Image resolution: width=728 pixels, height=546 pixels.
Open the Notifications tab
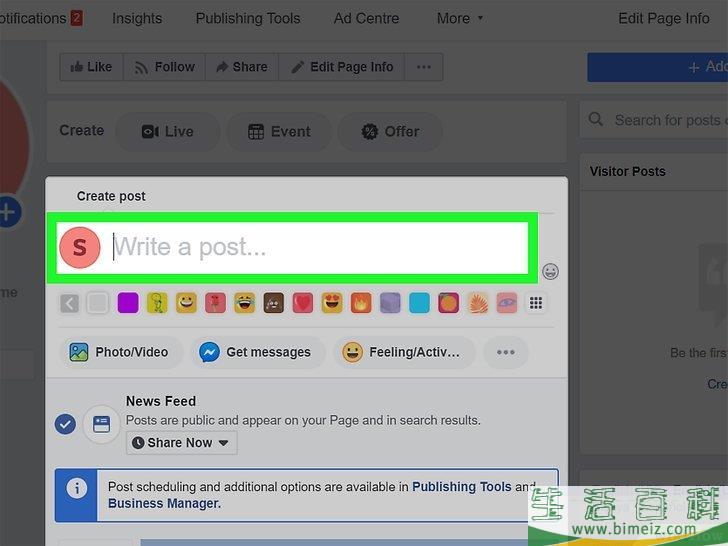(41, 18)
